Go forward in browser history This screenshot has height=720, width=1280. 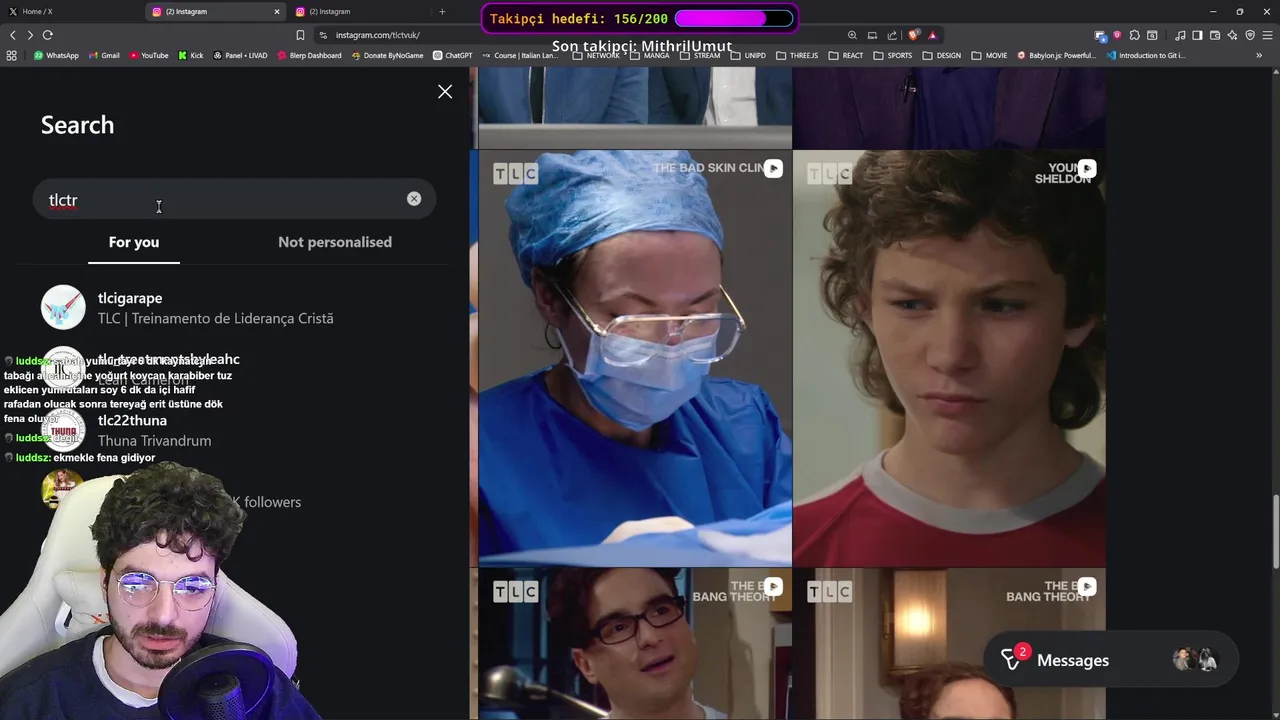pos(30,35)
